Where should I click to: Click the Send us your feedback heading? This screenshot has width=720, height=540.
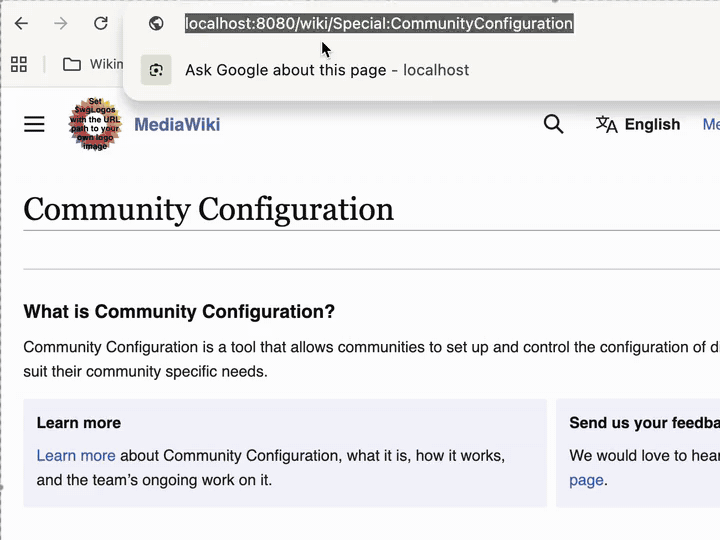pyautogui.click(x=645, y=423)
